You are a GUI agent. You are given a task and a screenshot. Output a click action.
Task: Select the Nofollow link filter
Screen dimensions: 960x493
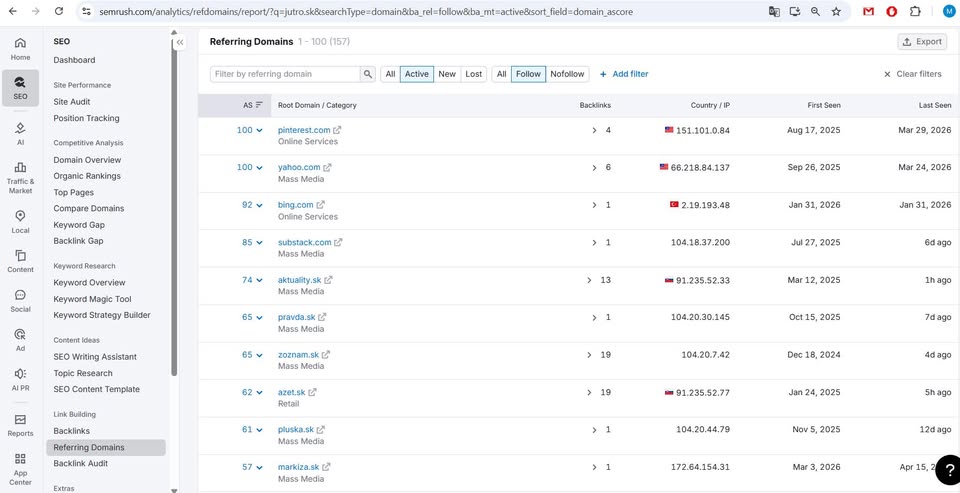[x=568, y=74]
